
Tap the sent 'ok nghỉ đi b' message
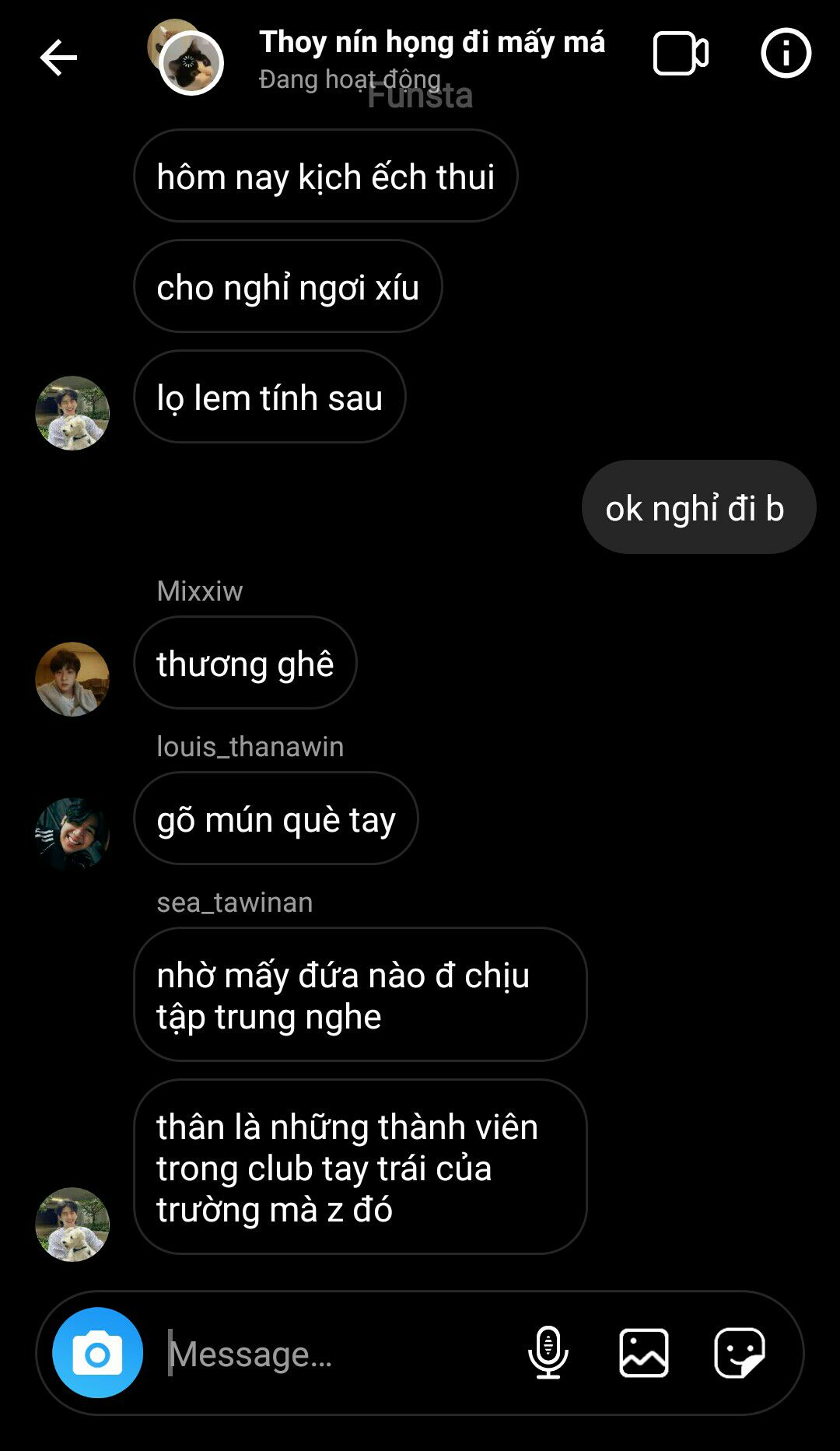698,507
